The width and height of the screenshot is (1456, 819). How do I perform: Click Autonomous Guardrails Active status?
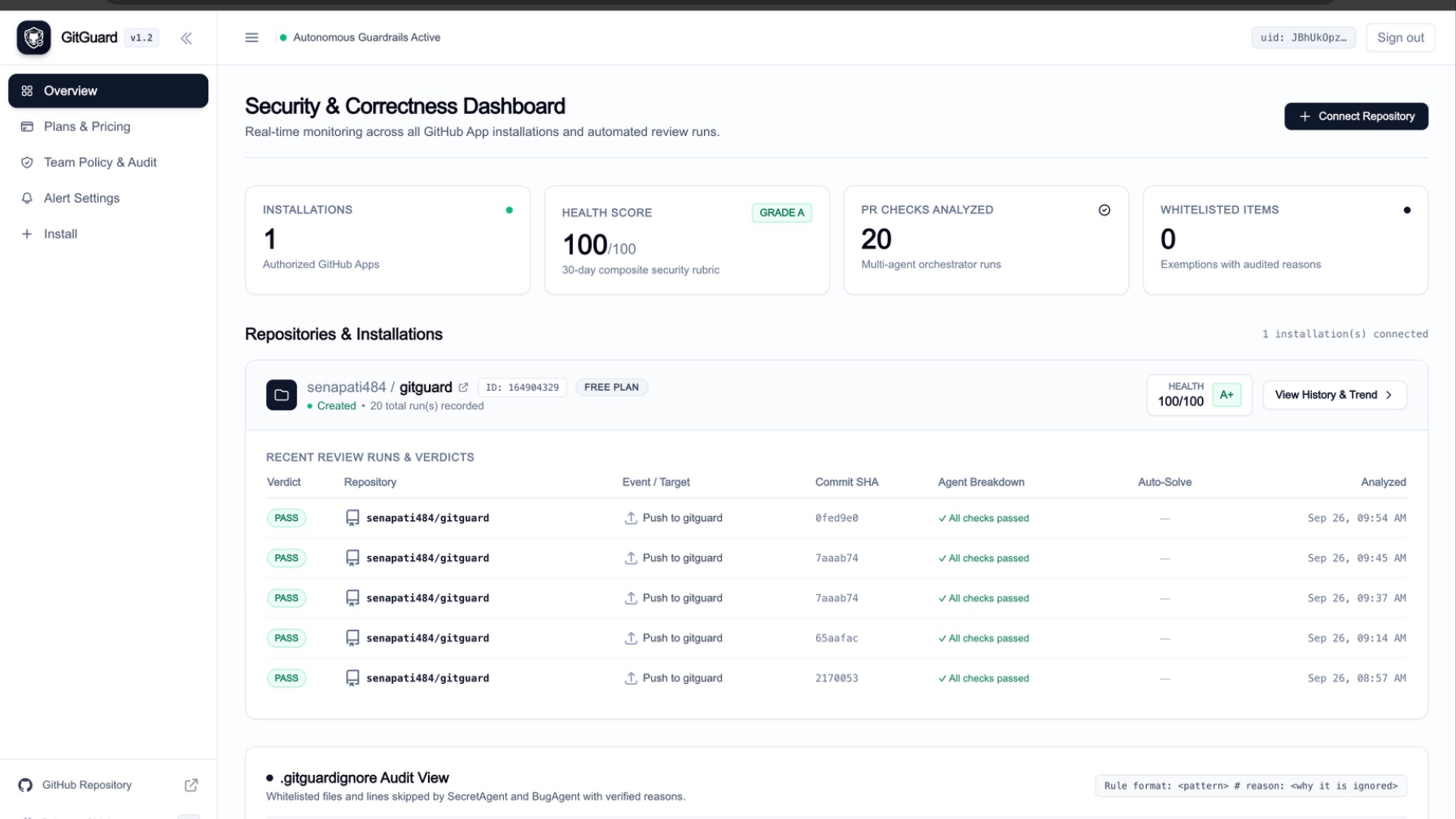(x=366, y=37)
